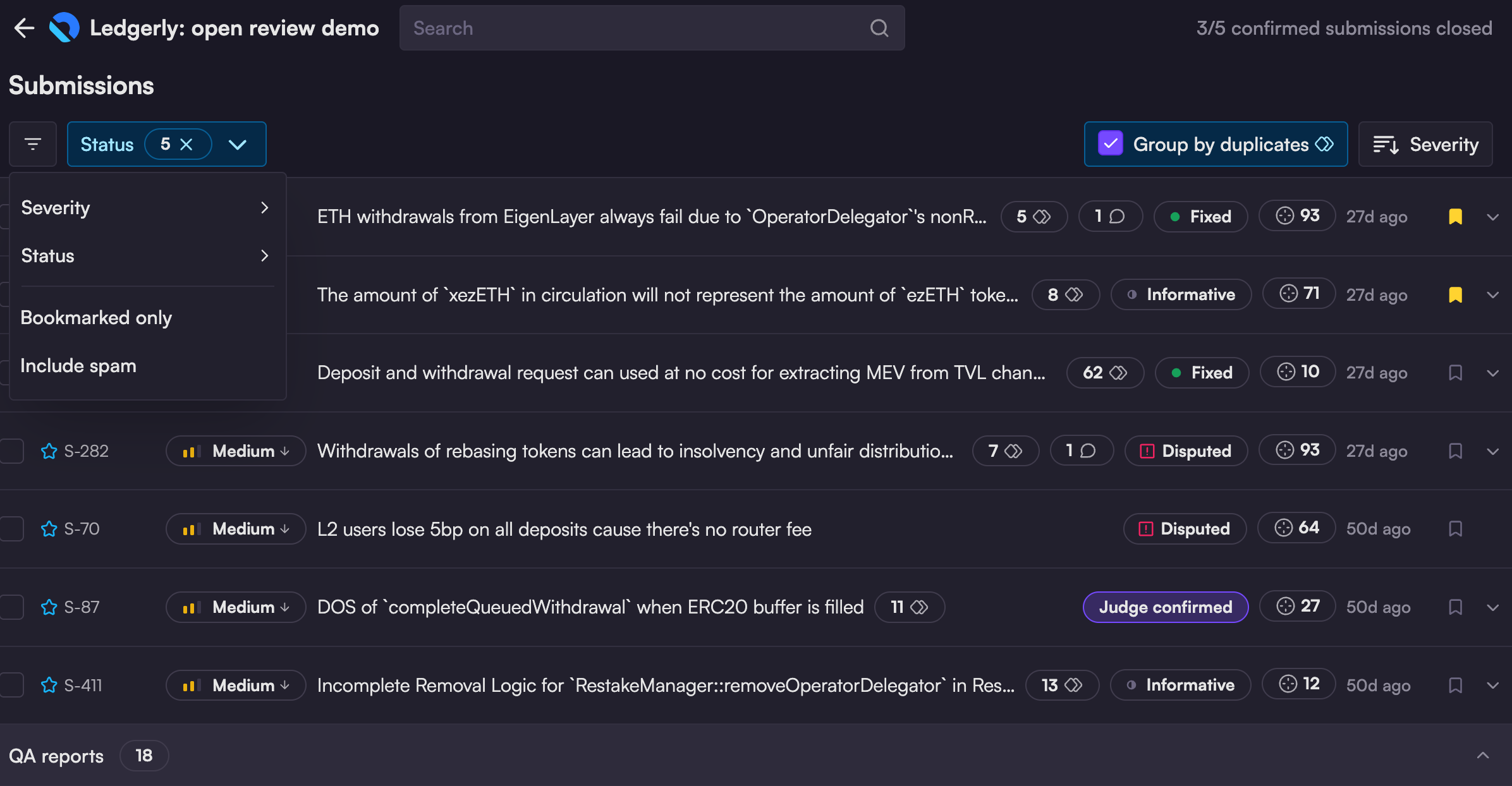Click the Ledgerly logo icon
This screenshot has height=786, width=1512.
point(64,28)
